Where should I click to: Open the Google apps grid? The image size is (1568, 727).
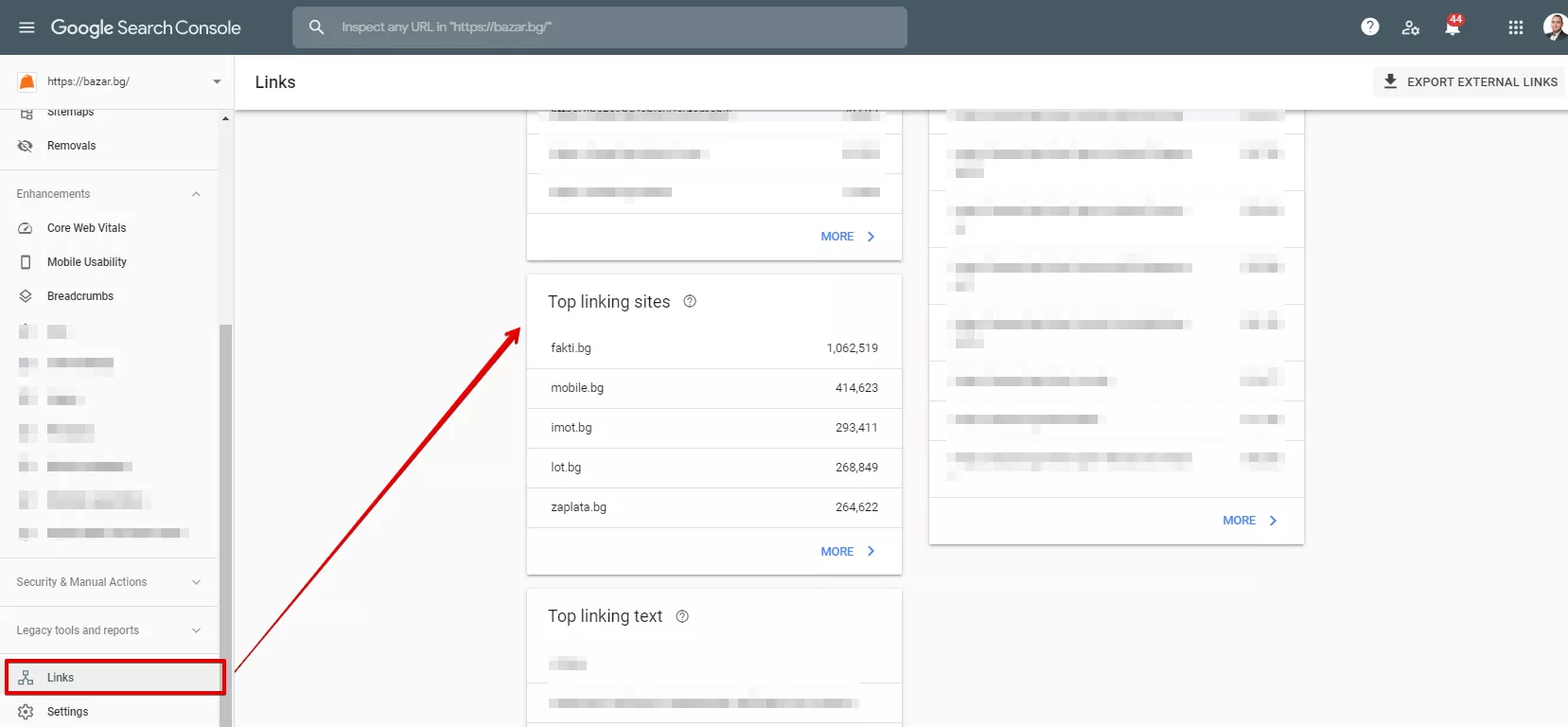[x=1515, y=27]
